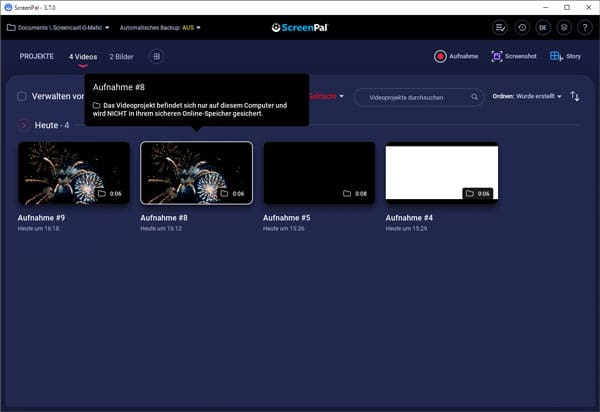
Task: Click the settings icon next to DE
Action: 564,27
